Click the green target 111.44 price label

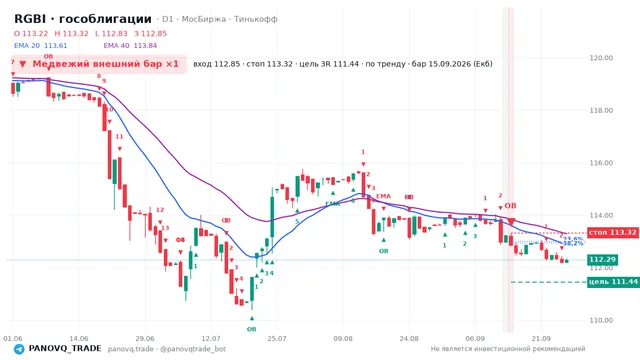click(x=613, y=282)
